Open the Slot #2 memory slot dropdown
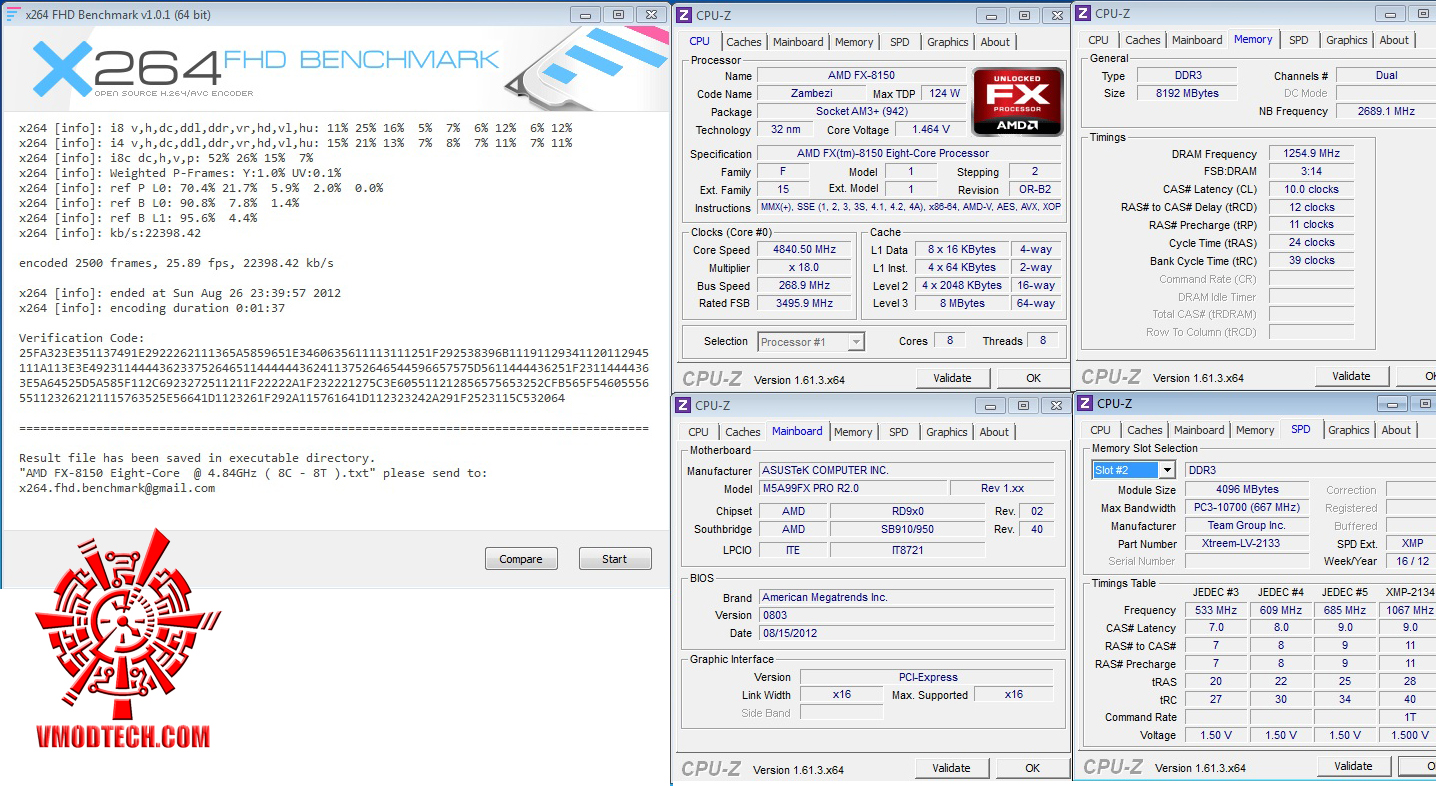Viewport: 1436px width, 786px height. [1134, 470]
